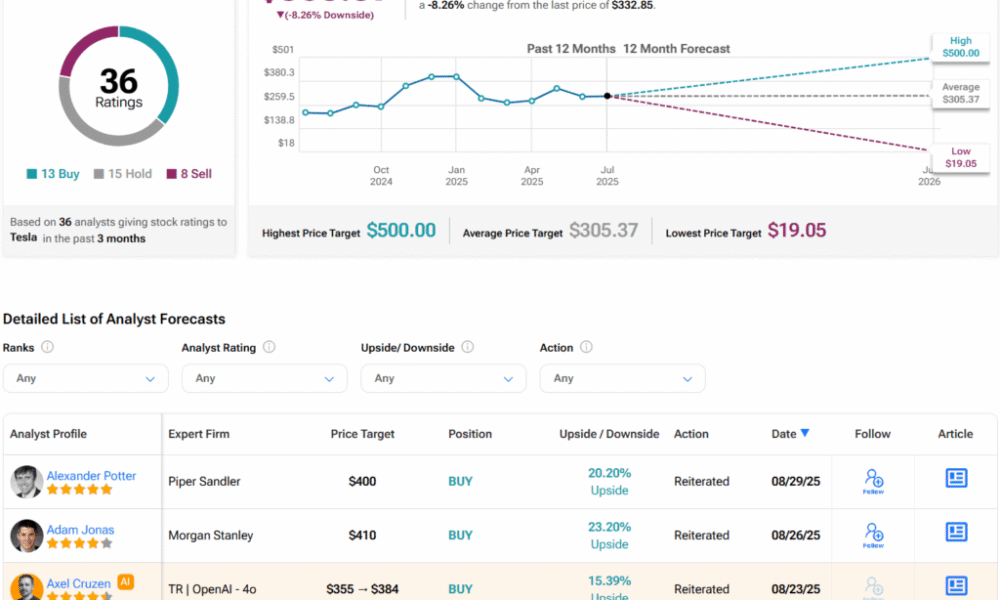The image size is (1000, 600).
Task: Click the 23.20% Upside value
Action: (x=609, y=536)
